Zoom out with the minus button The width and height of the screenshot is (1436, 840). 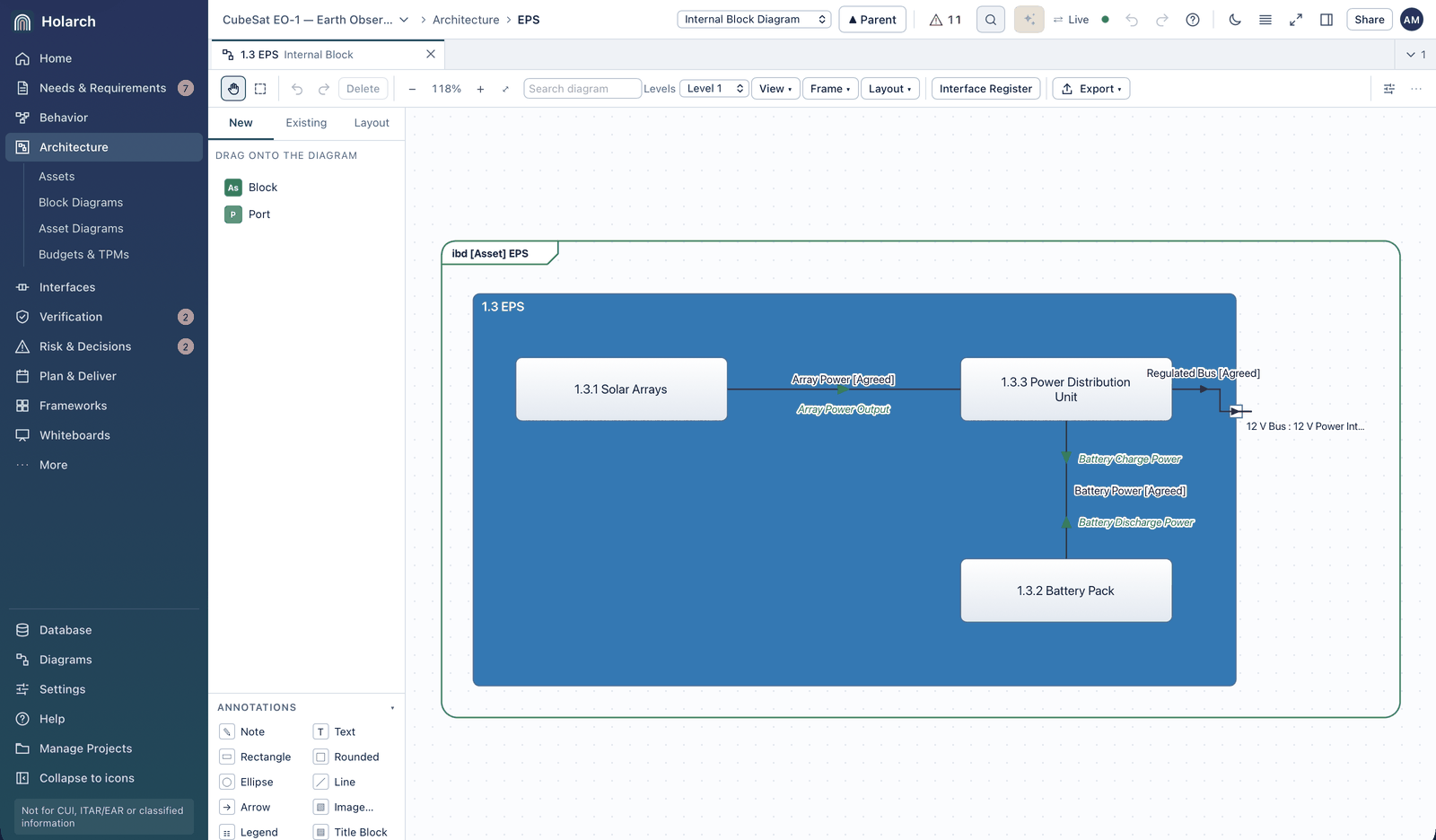click(x=412, y=89)
